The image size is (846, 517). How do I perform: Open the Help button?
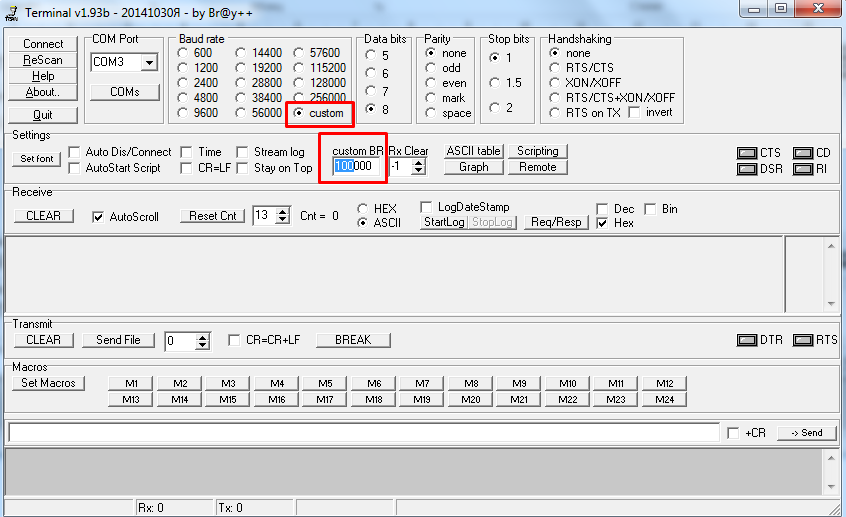43,76
